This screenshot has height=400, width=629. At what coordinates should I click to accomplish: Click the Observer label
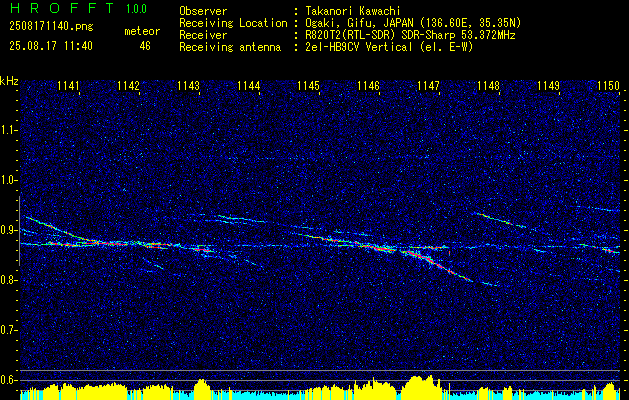(203, 11)
